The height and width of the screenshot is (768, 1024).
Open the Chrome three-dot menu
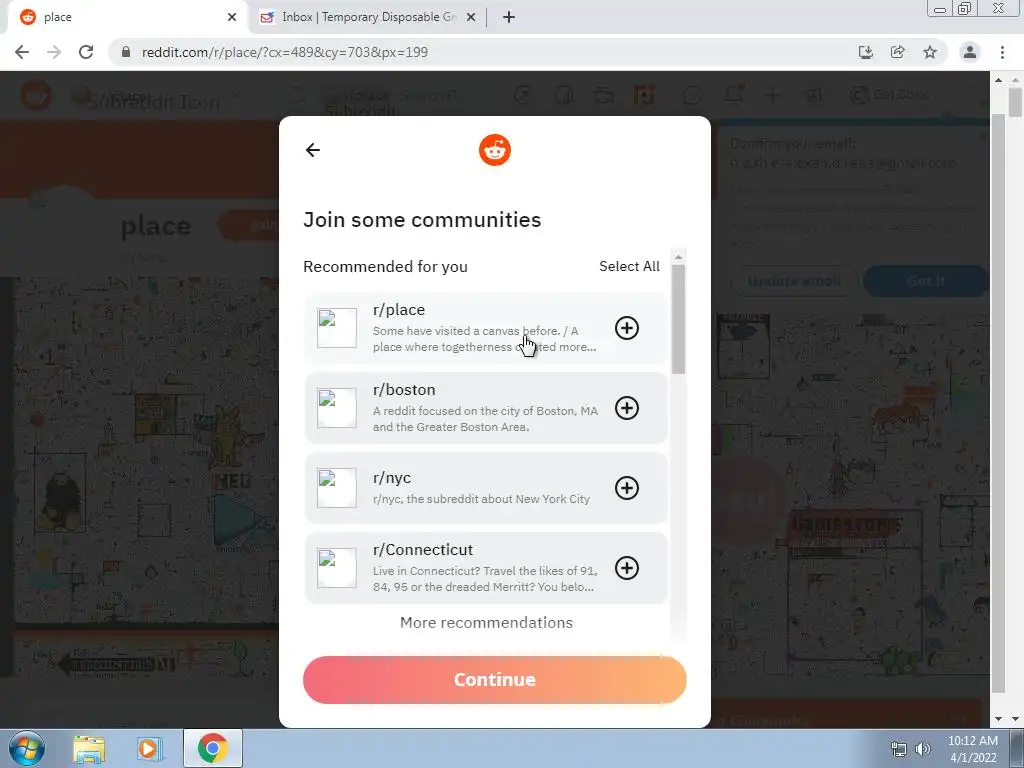click(1002, 52)
